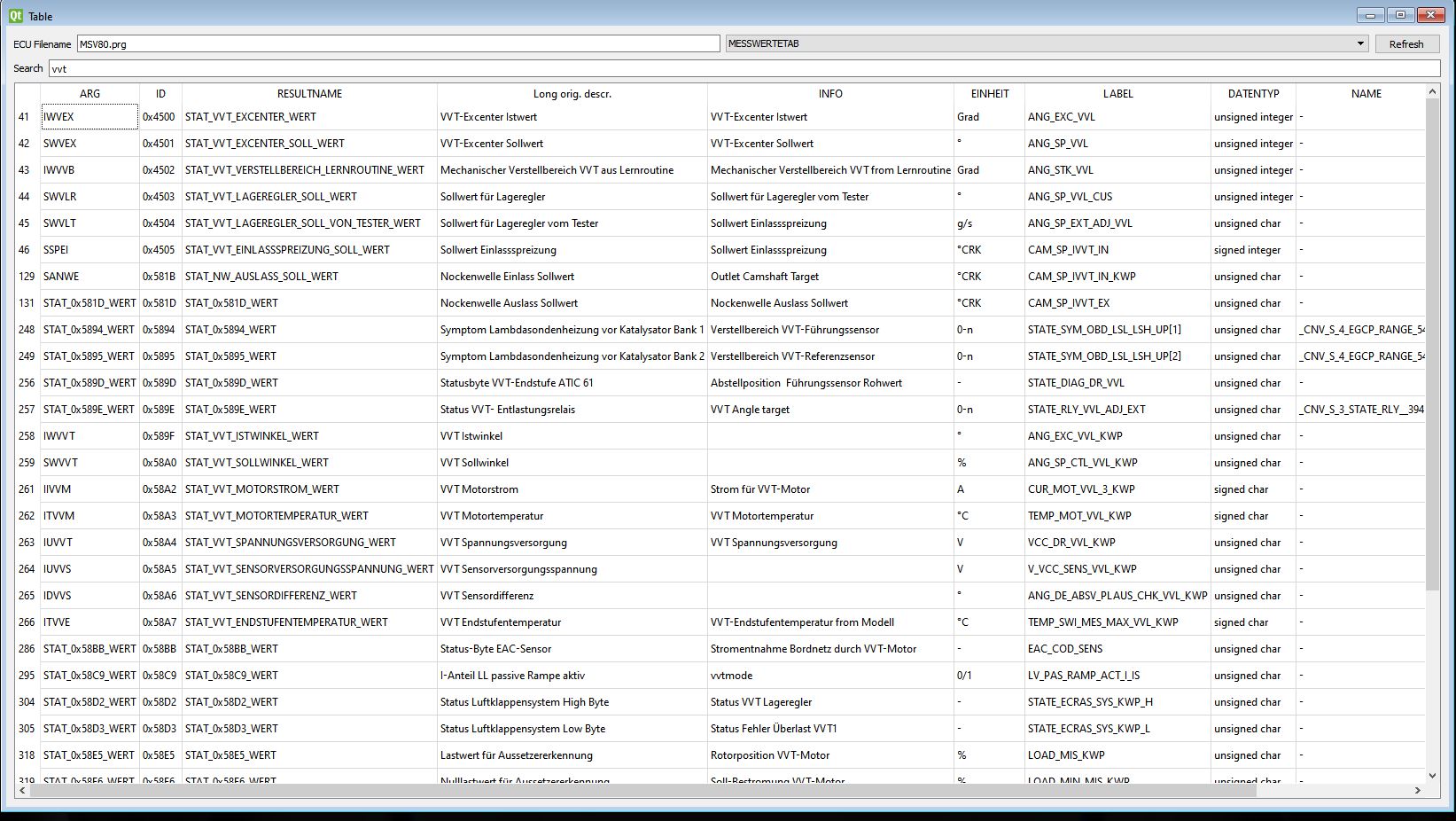This screenshot has width=1456, height=821.
Task: Click the CAM_SP_IVVT_EX label cell
Action: [1117, 303]
